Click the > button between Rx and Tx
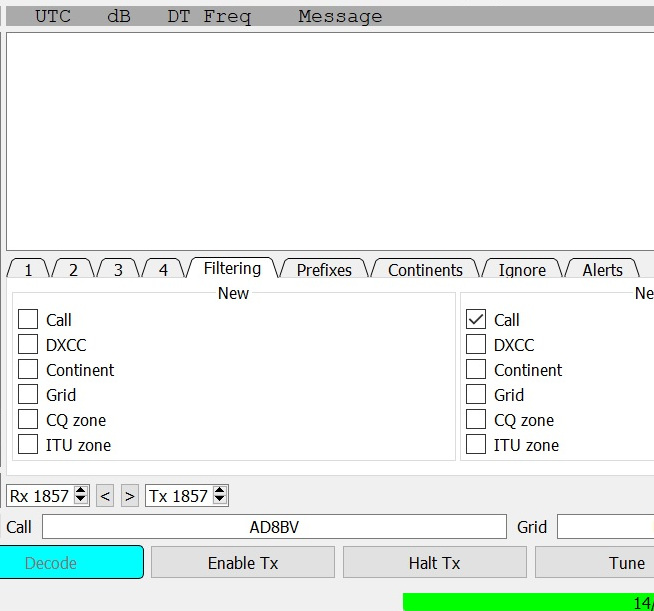Viewport: 654px width, 611px height. pyautogui.click(x=130, y=496)
